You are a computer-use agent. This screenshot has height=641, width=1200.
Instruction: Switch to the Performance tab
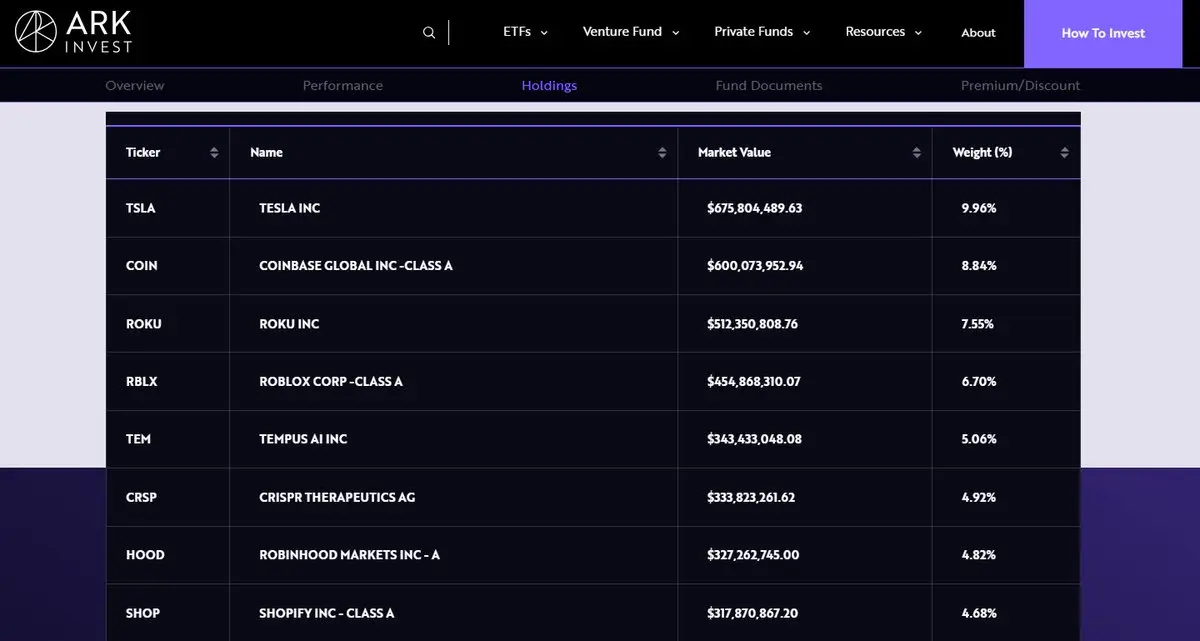(x=343, y=86)
